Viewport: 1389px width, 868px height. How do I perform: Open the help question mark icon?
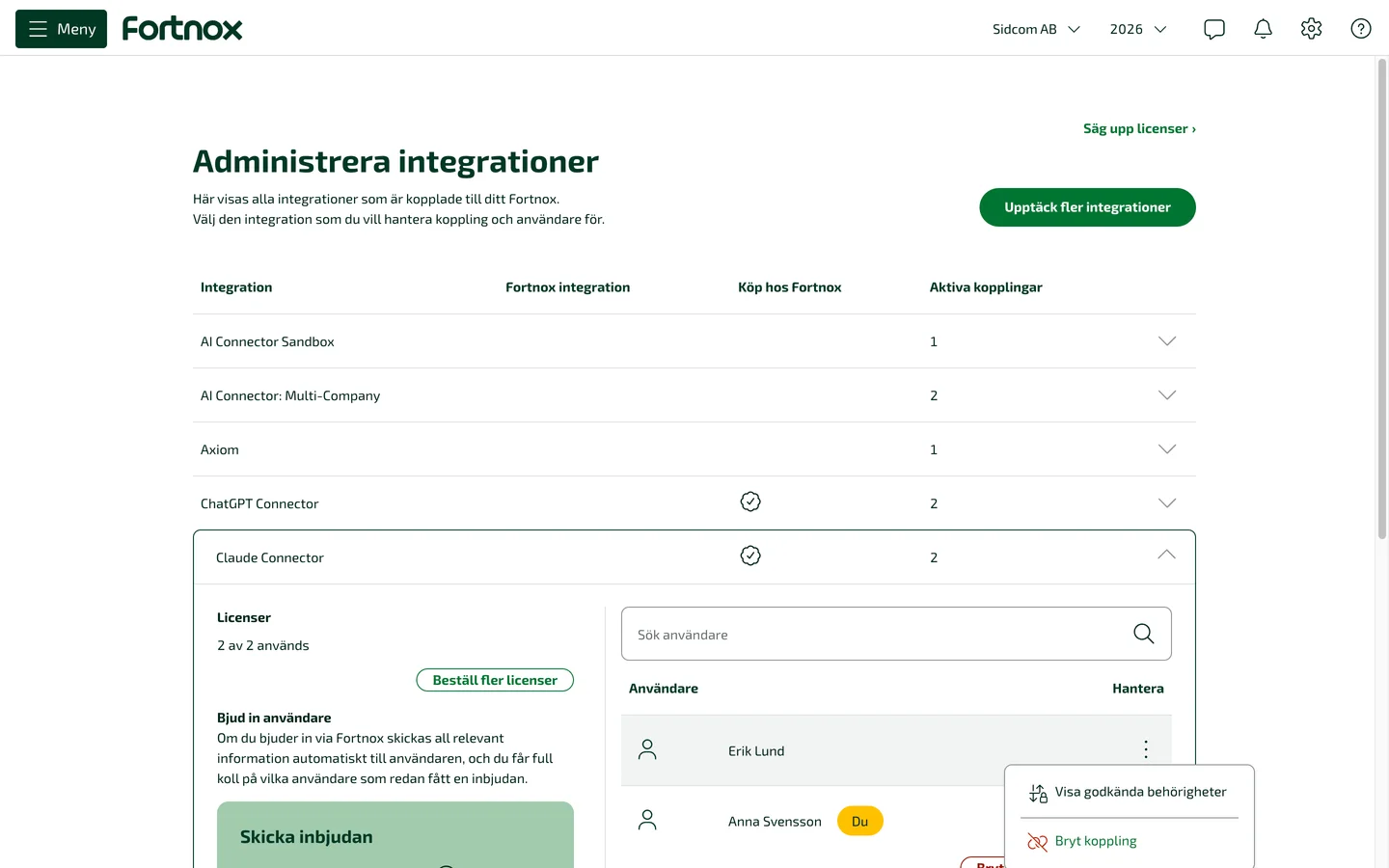click(1361, 29)
